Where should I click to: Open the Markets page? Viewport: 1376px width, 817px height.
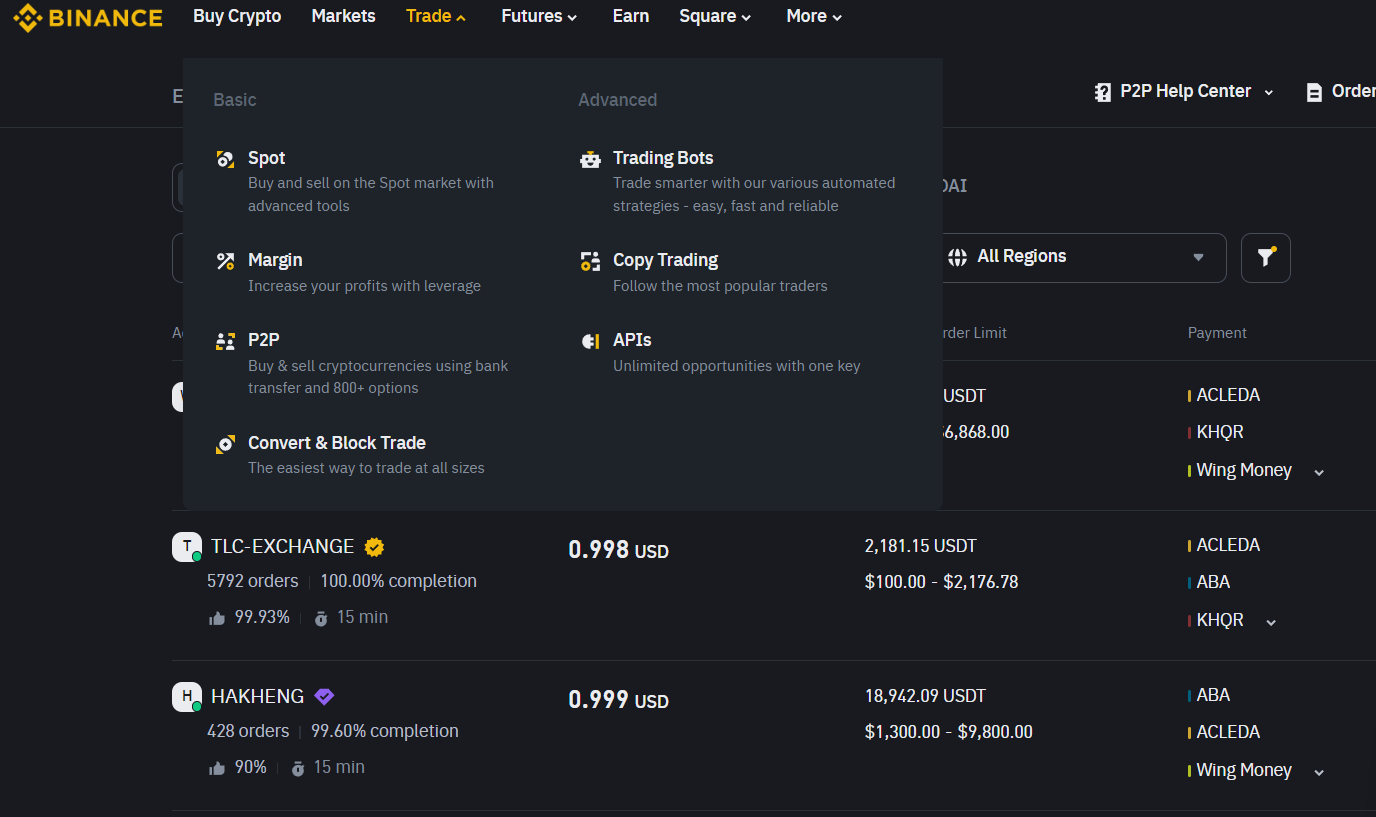(x=343, y=16)
